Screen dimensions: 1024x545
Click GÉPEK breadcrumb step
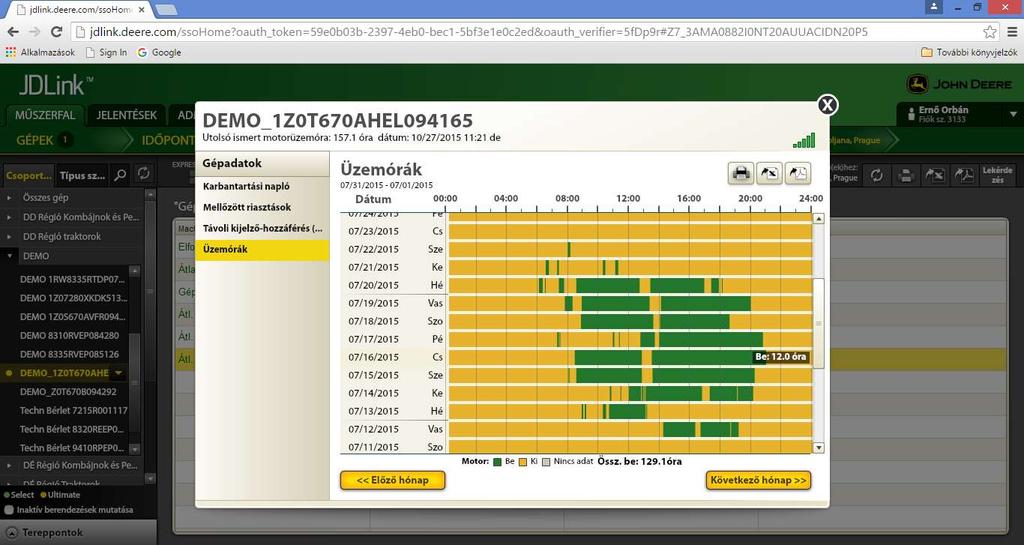pyautogui.click(x=44, y=140)
